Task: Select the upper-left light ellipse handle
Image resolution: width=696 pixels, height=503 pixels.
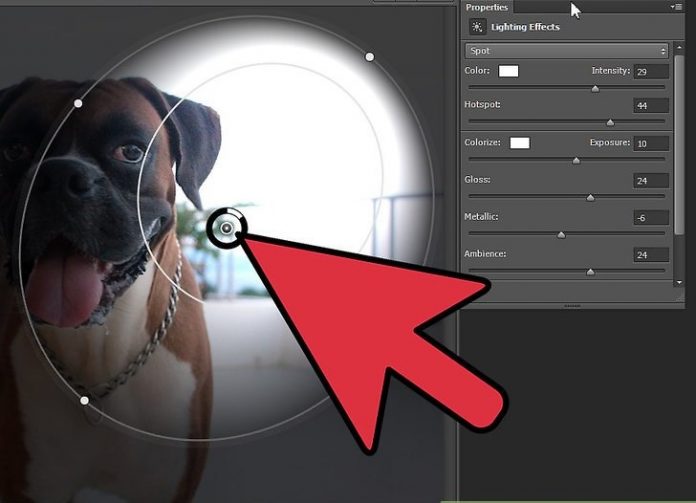Action: point(79,103)
